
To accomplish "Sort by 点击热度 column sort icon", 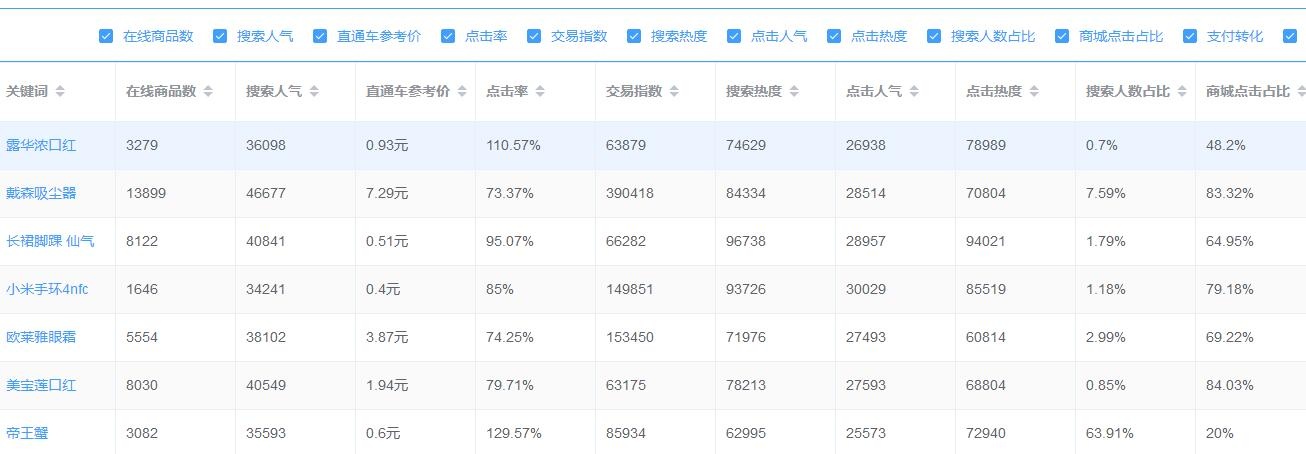I will 1034,91.
